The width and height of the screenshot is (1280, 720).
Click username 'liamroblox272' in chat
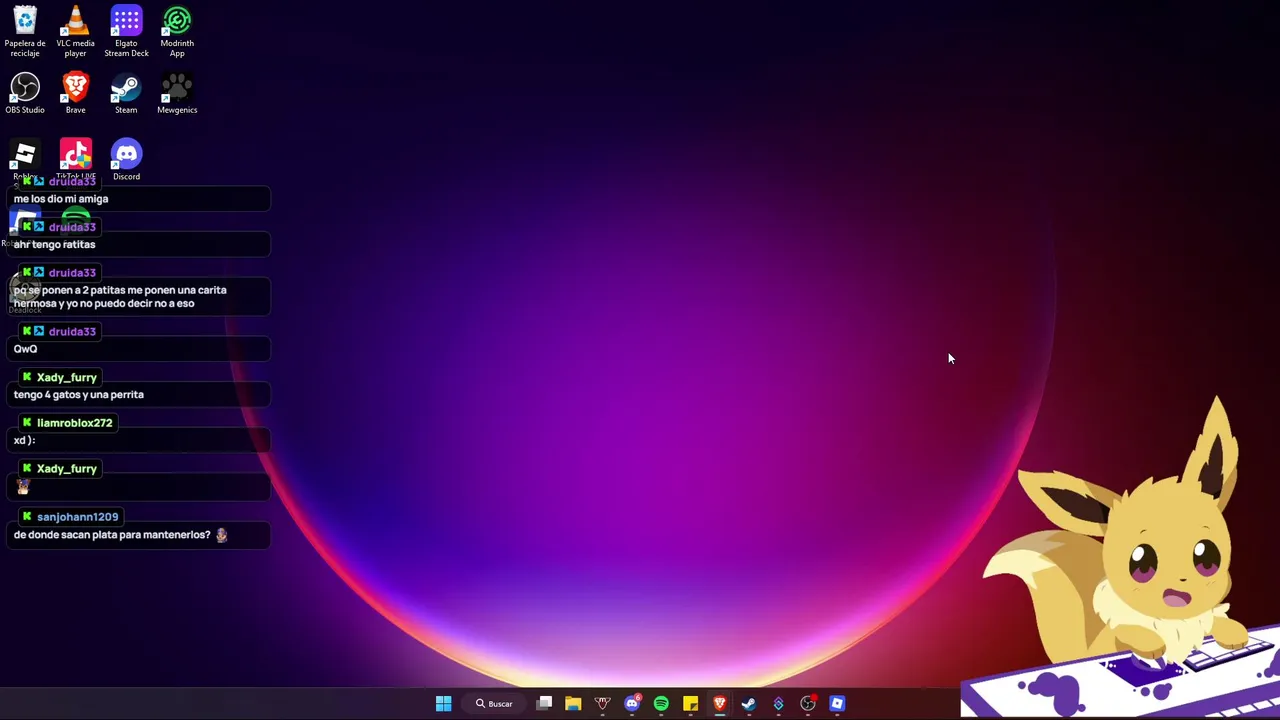point(74,423)
